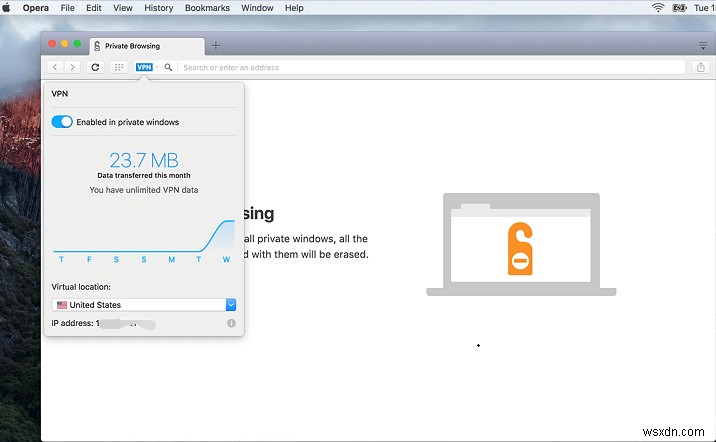Open the tab menu icon at top right

coord(703,46)
